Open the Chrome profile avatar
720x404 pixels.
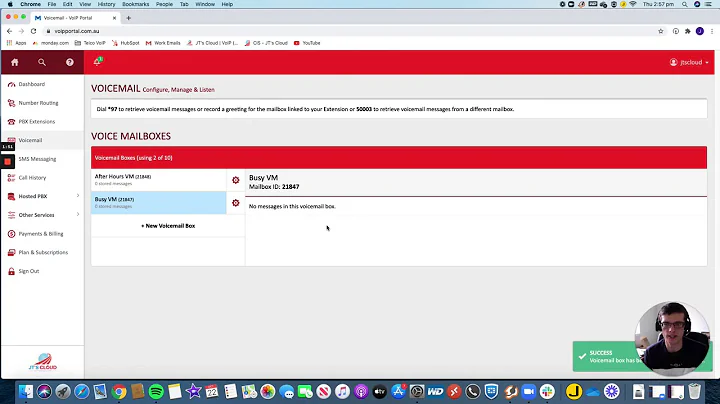pyautogui.click(x=700, y=31)
